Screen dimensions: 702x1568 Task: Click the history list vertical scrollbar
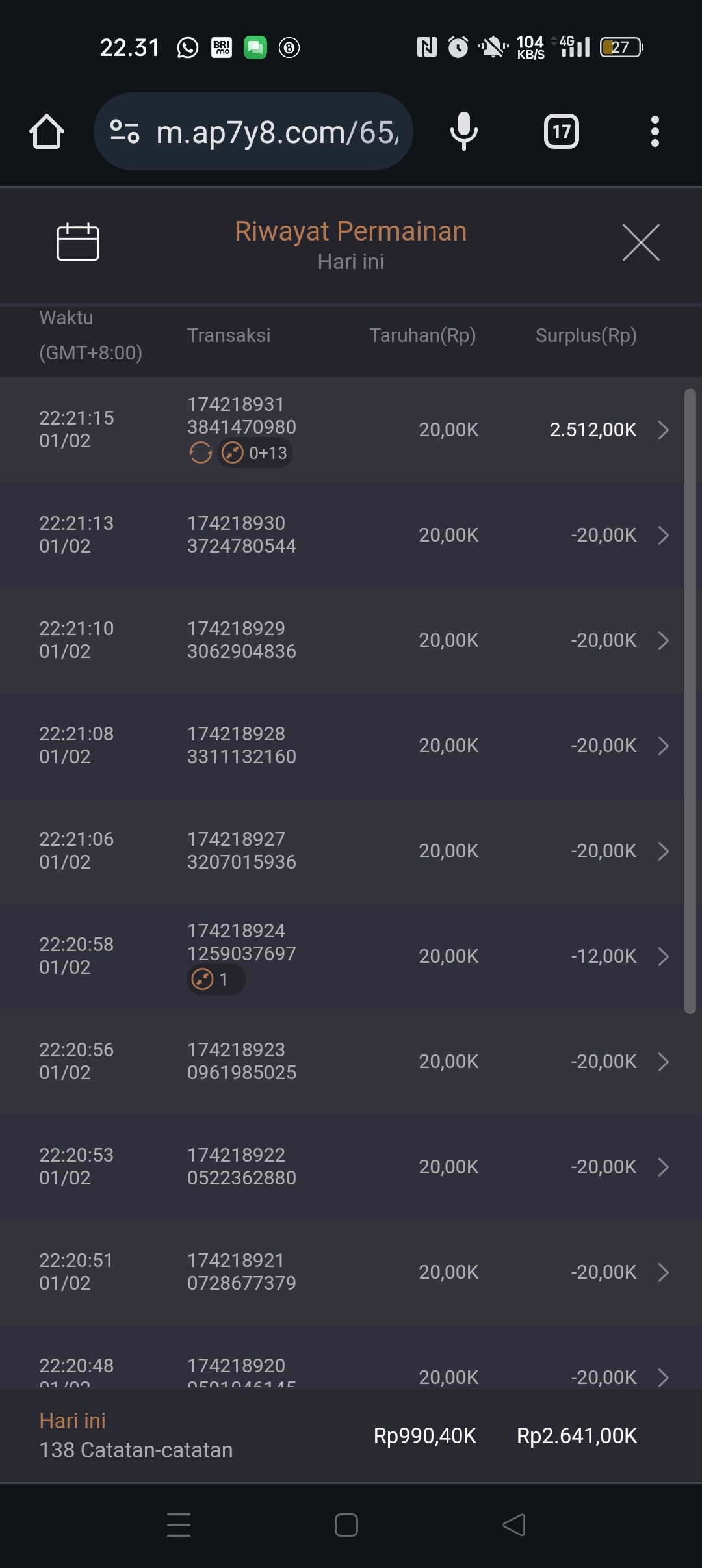click(x=690, y=701)
